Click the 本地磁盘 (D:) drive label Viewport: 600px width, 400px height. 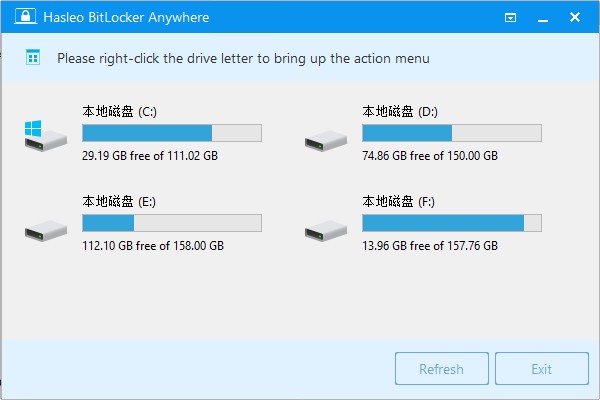399,111
